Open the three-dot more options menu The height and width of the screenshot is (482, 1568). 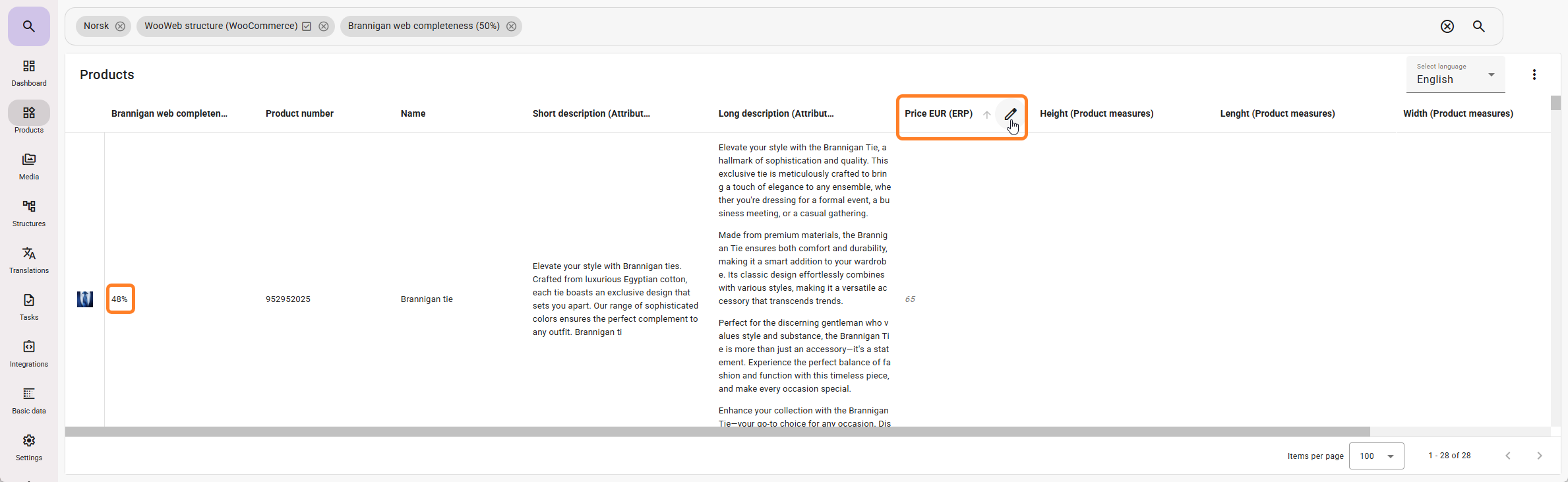[1534, 75]
